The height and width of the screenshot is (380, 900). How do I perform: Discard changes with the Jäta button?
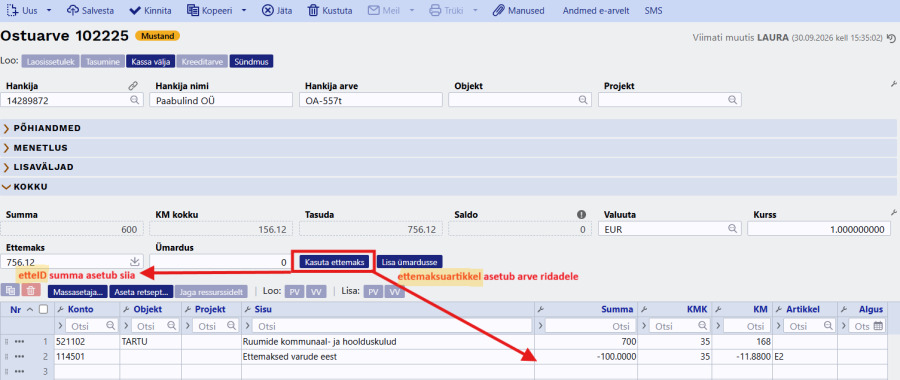pyautogui.click(x=277, y=10)
